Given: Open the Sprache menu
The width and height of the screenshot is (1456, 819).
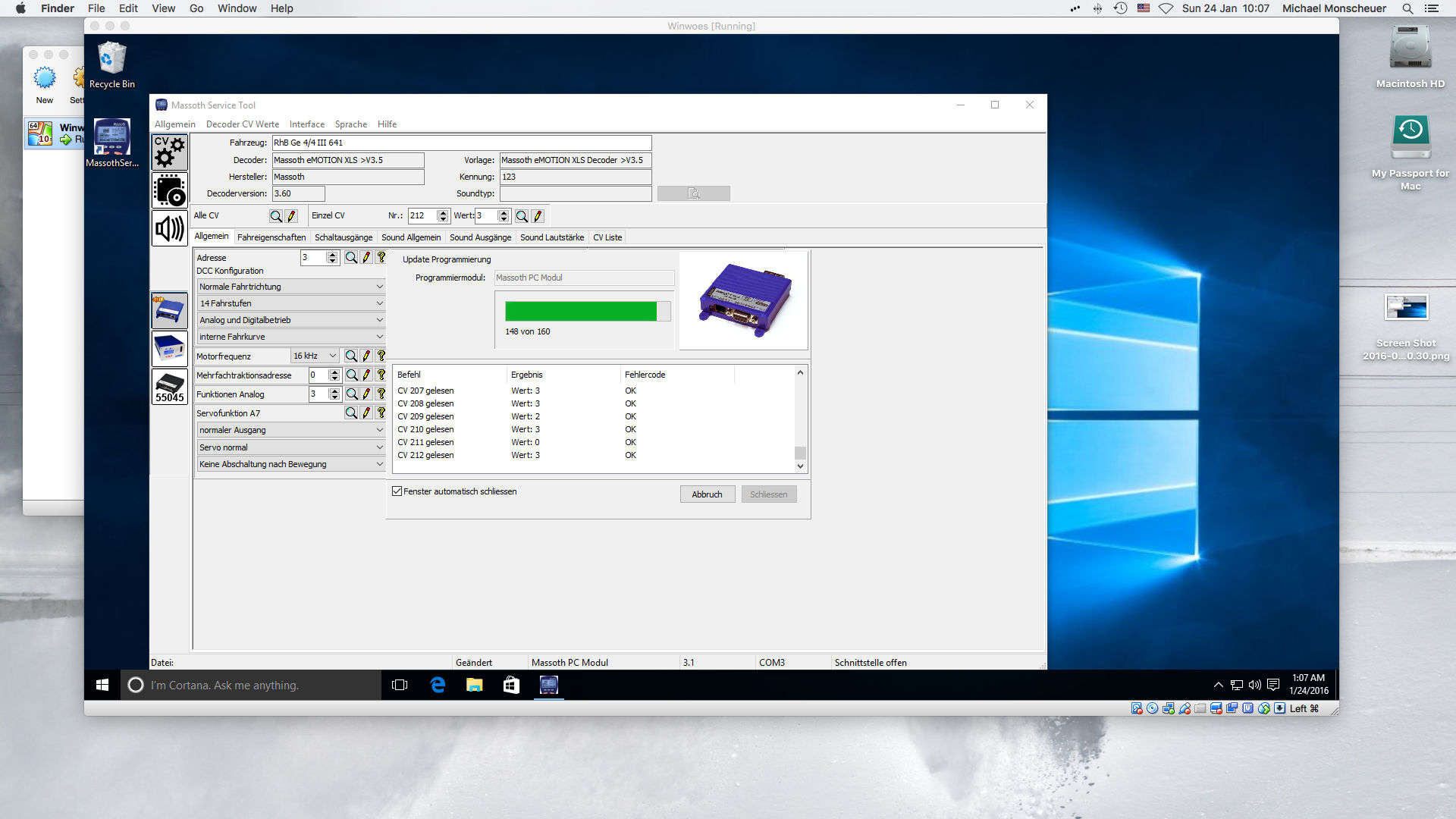Looking at the screenshot, I should pos(351,124).
